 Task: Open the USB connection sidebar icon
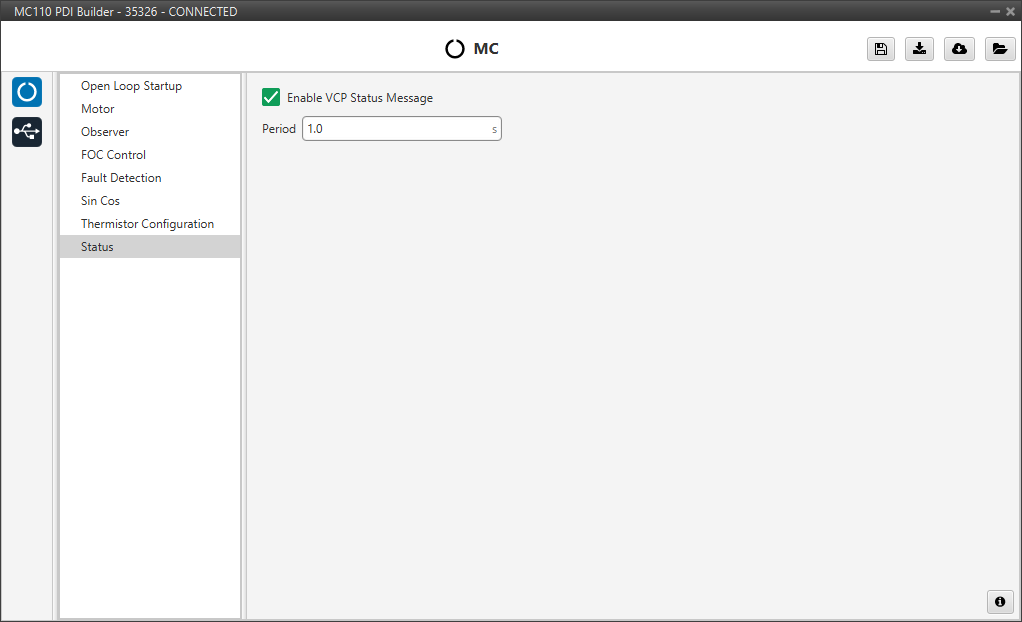point(27,132)
